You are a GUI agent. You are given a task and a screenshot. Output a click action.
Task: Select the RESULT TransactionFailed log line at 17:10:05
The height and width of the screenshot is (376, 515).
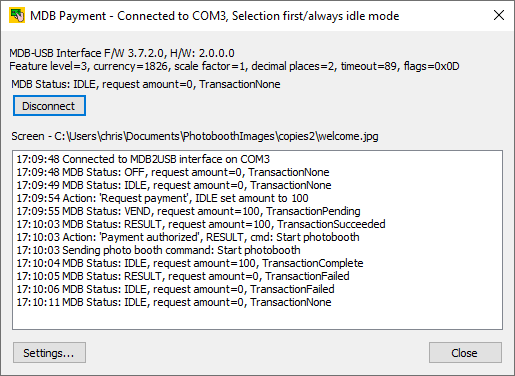183,276
